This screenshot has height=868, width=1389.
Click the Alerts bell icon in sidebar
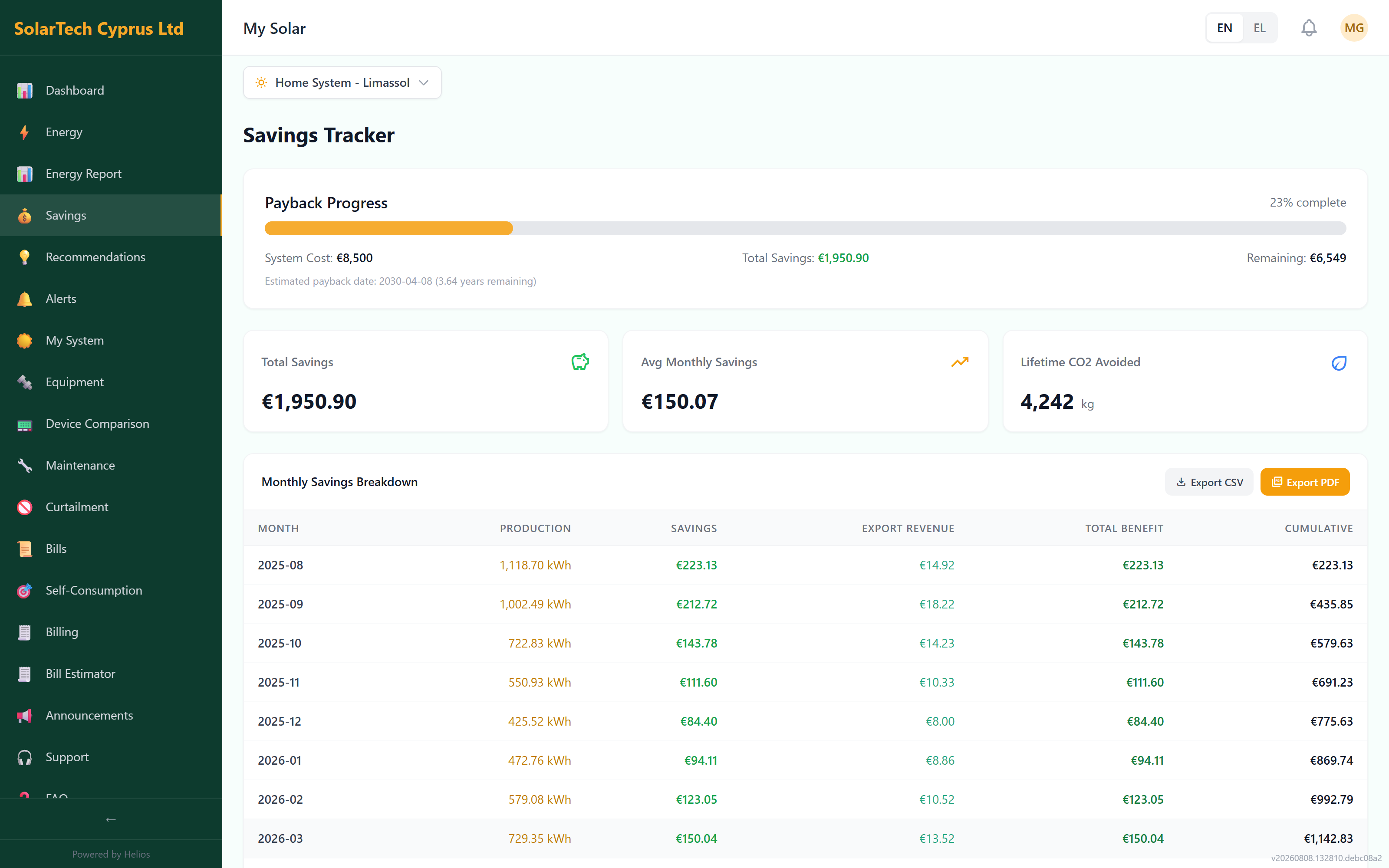(24, 299)
